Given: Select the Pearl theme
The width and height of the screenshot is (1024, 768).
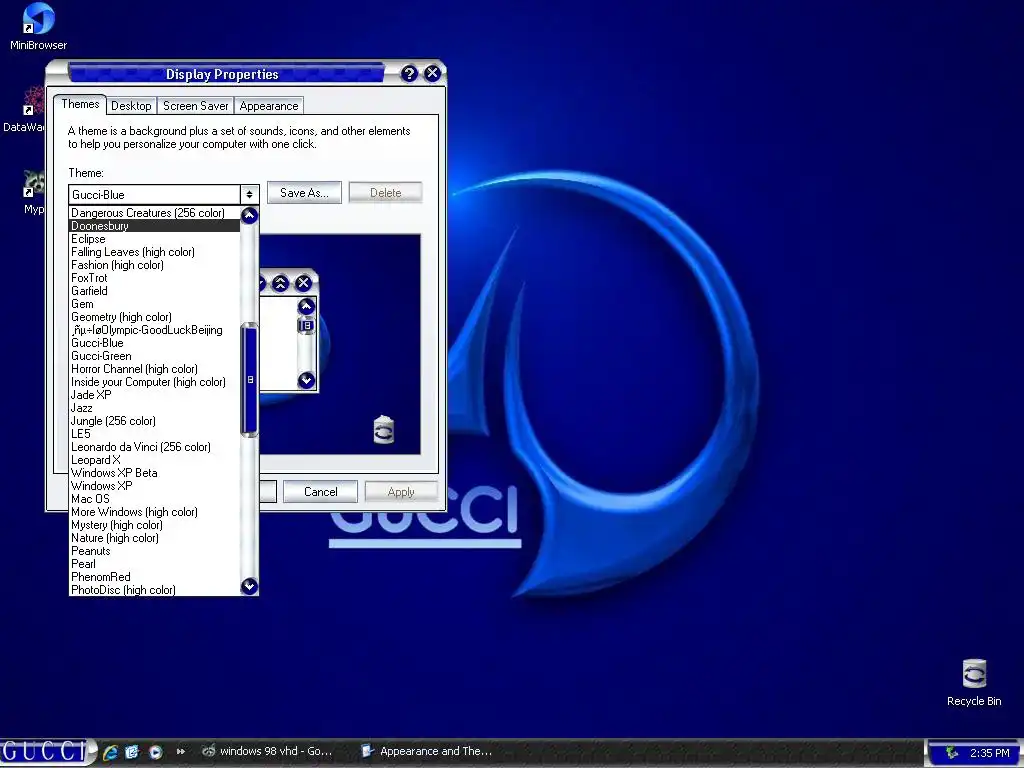Looking at the screenshot, I should (155, 564).
